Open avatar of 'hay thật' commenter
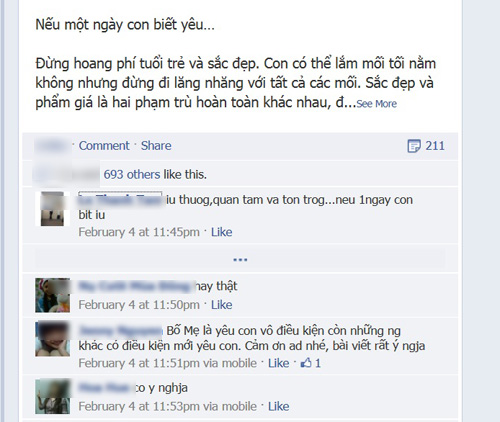Image resolution: width=500 pixels, height=422 pixels. (x=52, y=295)
